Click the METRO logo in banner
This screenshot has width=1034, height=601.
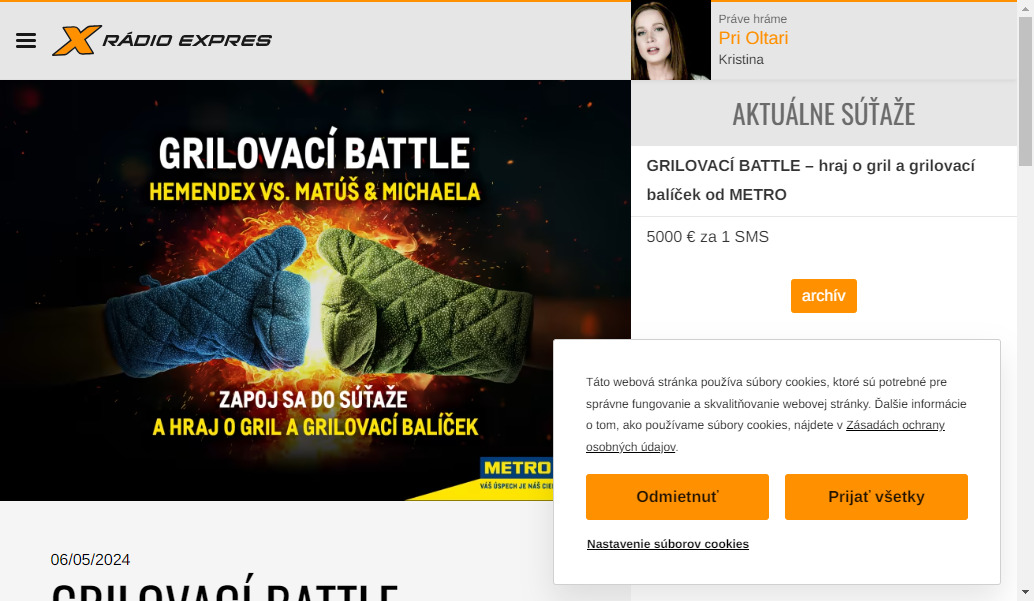pyautogui.click(x=516, y=474)
